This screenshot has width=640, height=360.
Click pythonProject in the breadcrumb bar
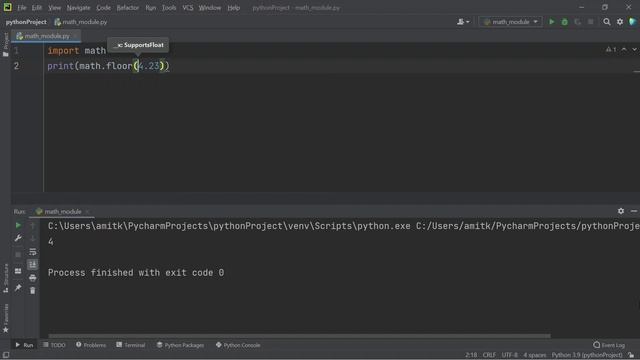tap(26, 22)
